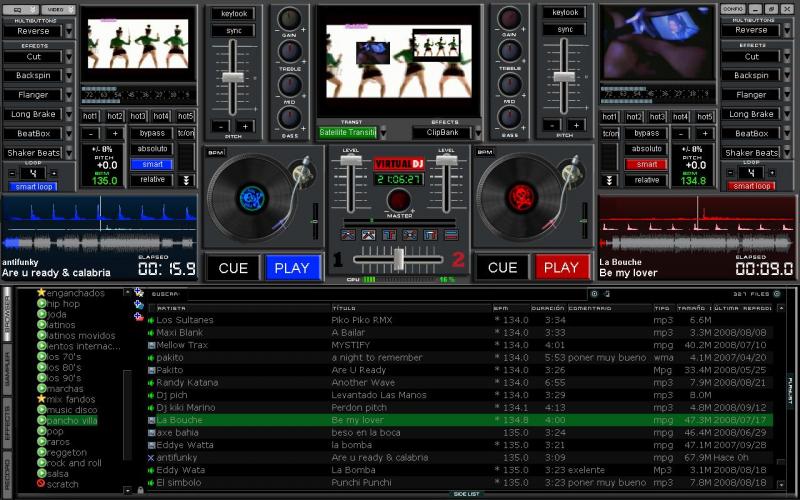
Task: Trigger hot1 cue on deck 1
Action: coord(90,116)
